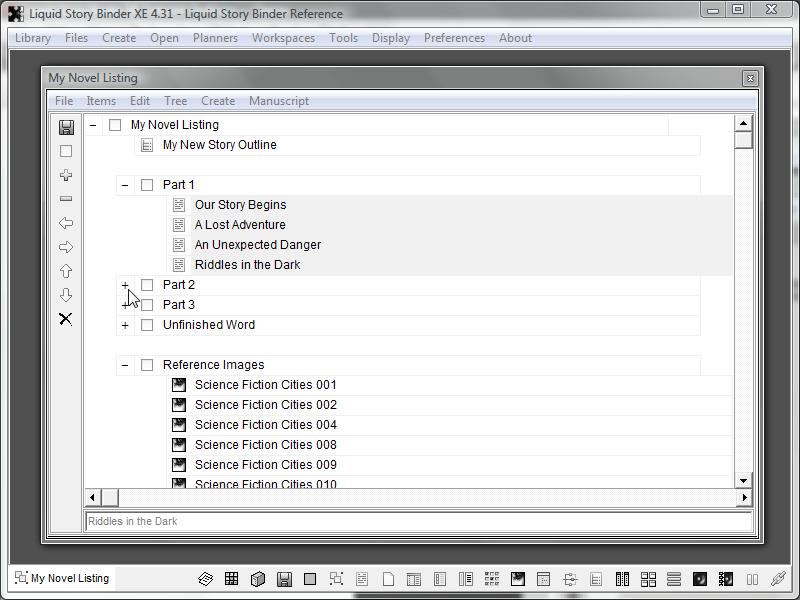Screen dimensions: 800x600
Task: Click the up arrow icon in sidebar
Action: tap(66, 271)
